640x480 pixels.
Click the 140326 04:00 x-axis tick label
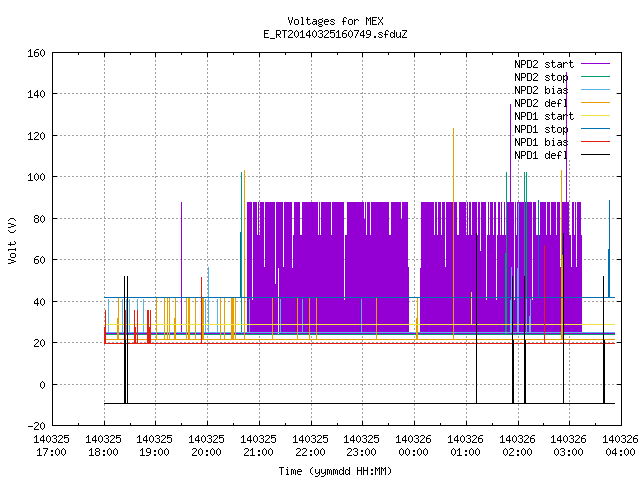[620, 446]
